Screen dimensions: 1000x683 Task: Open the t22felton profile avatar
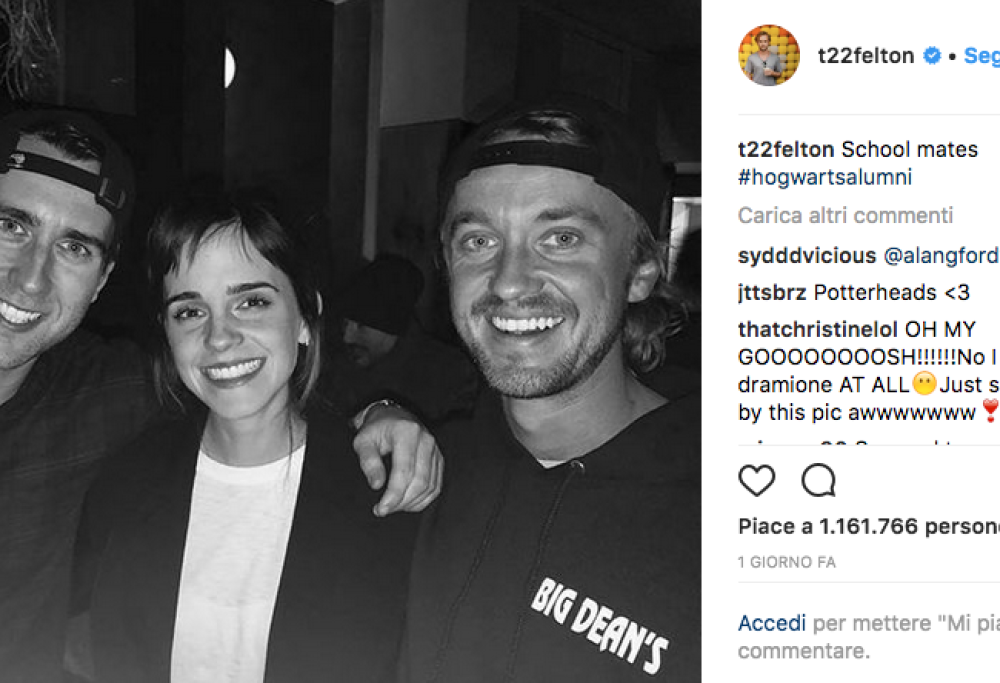pos(768,55)
